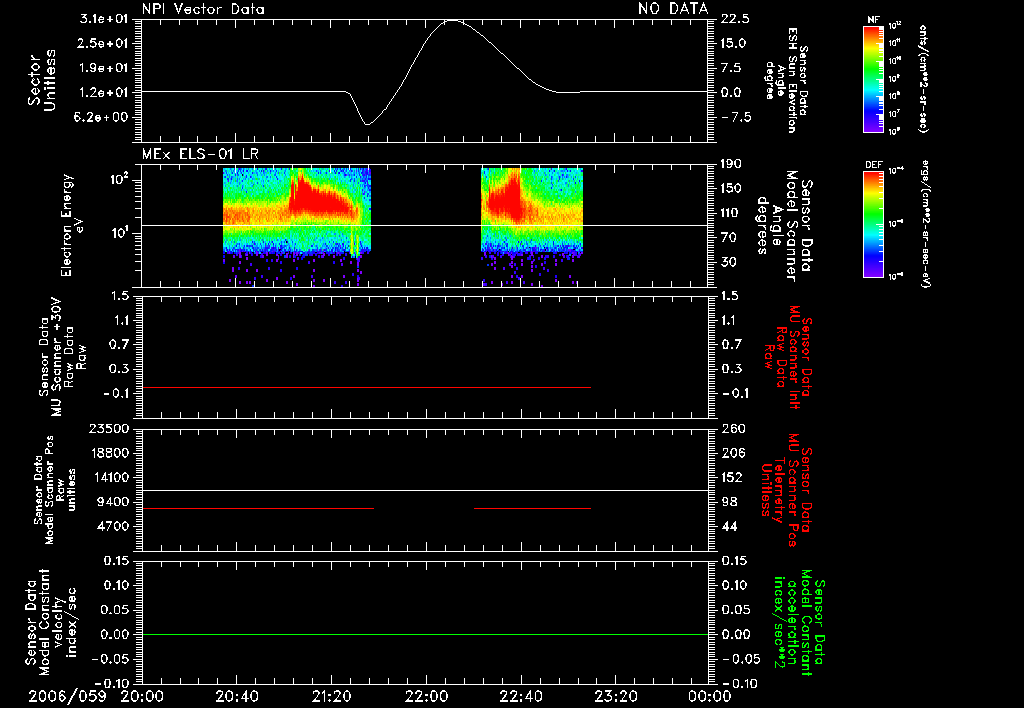This screenshot has width=1024, height=708.
Task: Select the 'MEx ELS-01 LR' panel title
Action: click(x=200, y=154)
